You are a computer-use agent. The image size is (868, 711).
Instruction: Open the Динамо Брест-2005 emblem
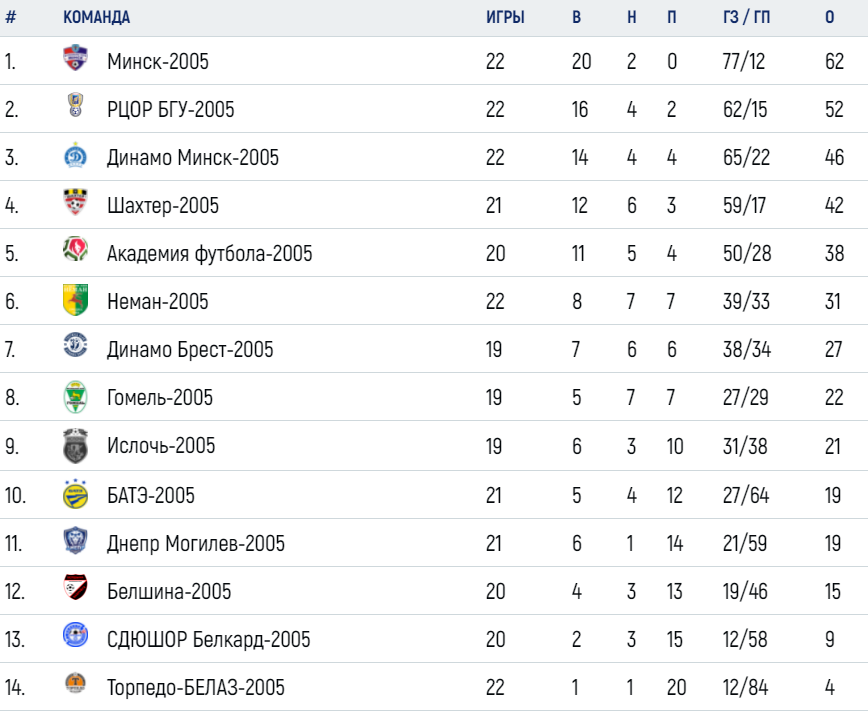tap(75, 344)
